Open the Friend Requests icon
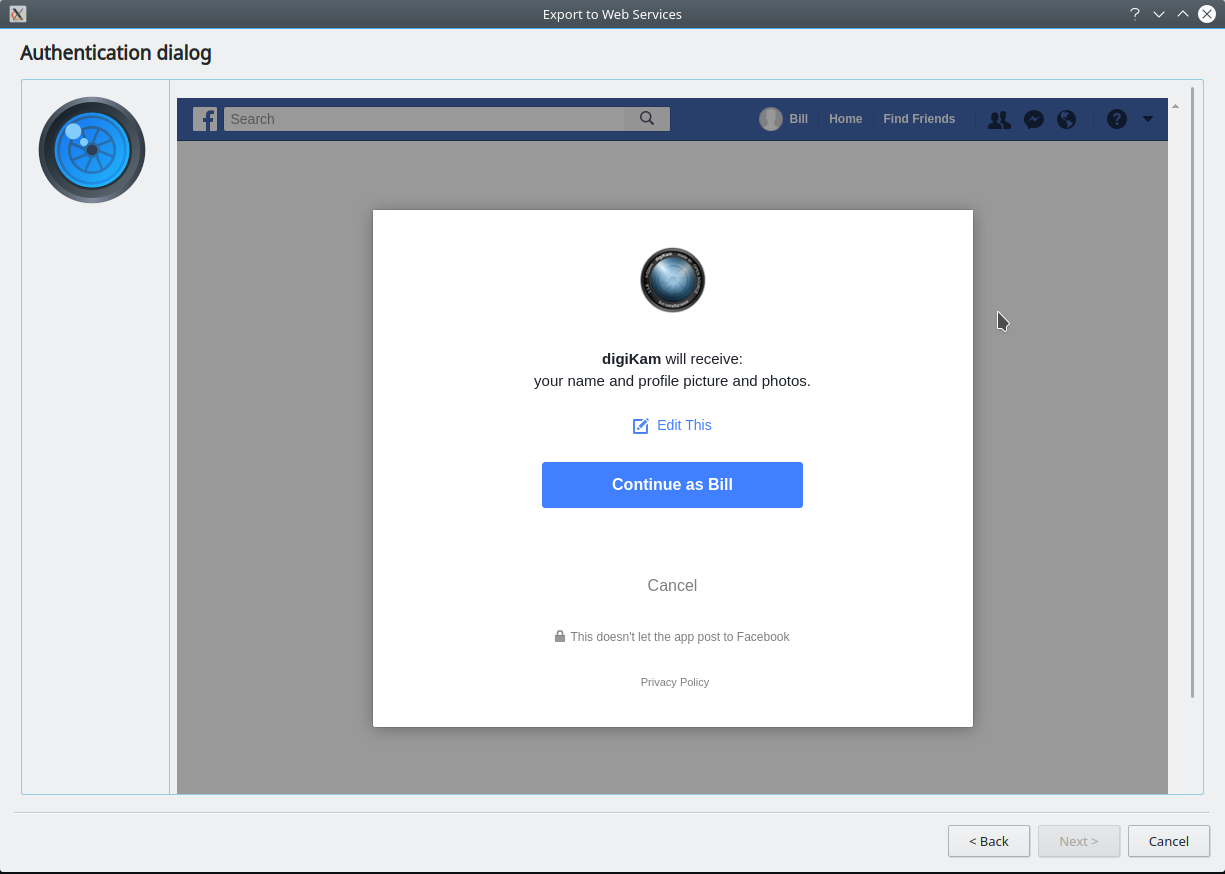This screenshot has height=874, width=1225. [x=999, y=119]
